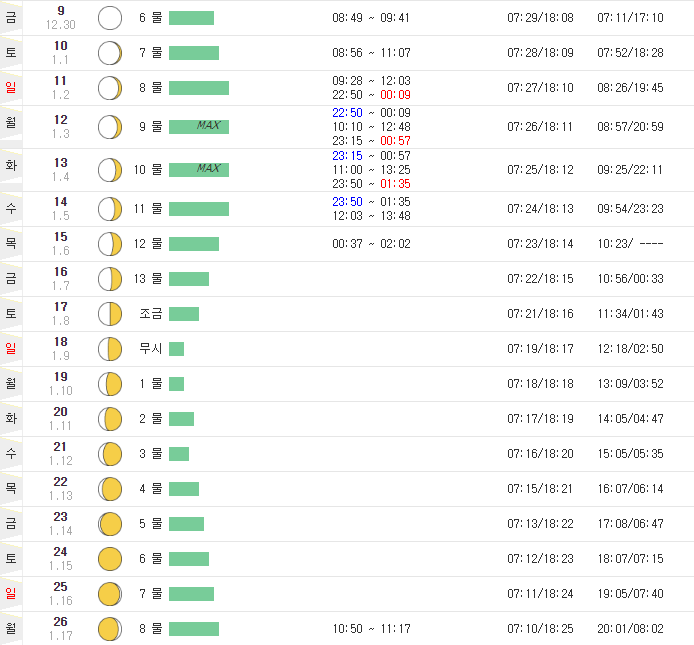Click the time range 10:50 ~ 11:17

[x=371, y=629]
